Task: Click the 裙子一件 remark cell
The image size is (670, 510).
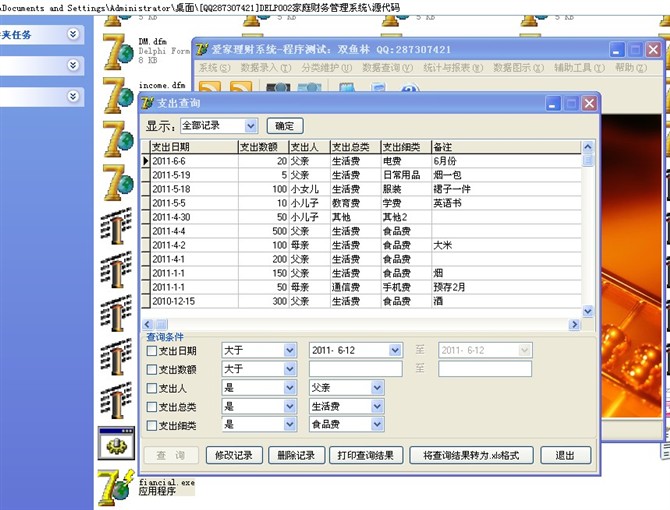Action: [x=506, y=189]
